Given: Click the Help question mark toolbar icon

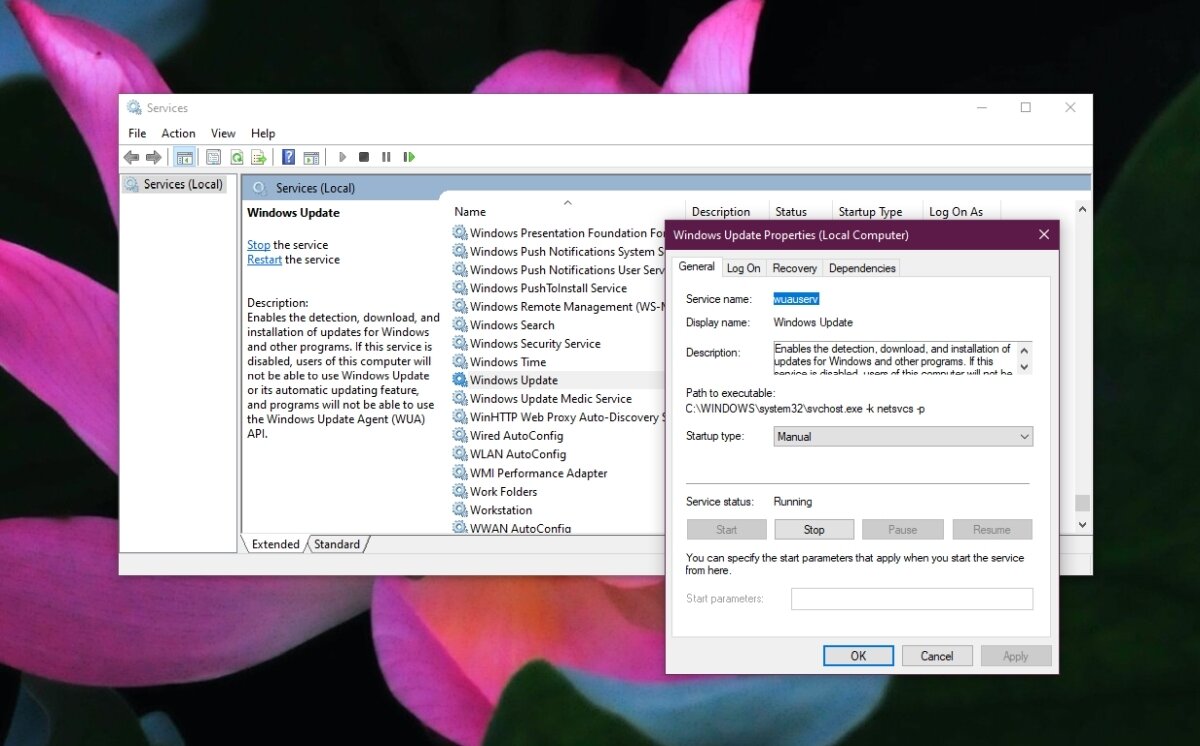Looking at the screenshot, I should [289, 157].
